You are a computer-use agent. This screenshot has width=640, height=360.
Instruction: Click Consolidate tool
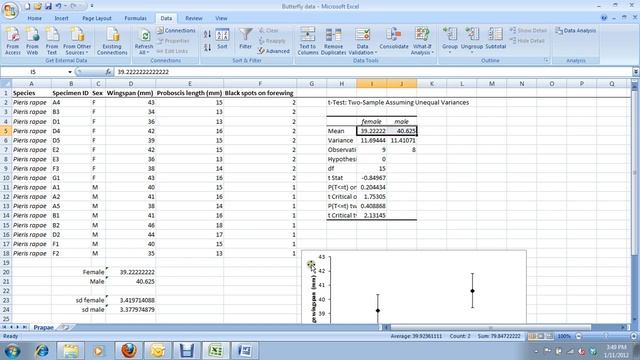tap(393, 39)
